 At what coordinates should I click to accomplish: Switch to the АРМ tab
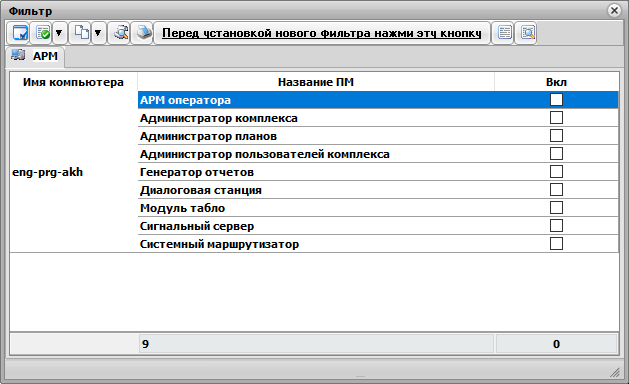pos(35,56)
